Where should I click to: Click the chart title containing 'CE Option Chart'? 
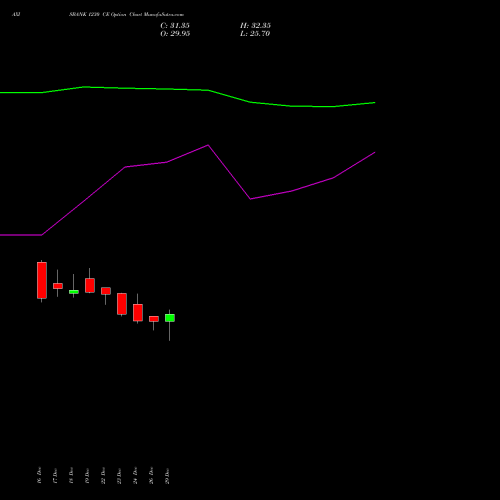click(126, 15)
